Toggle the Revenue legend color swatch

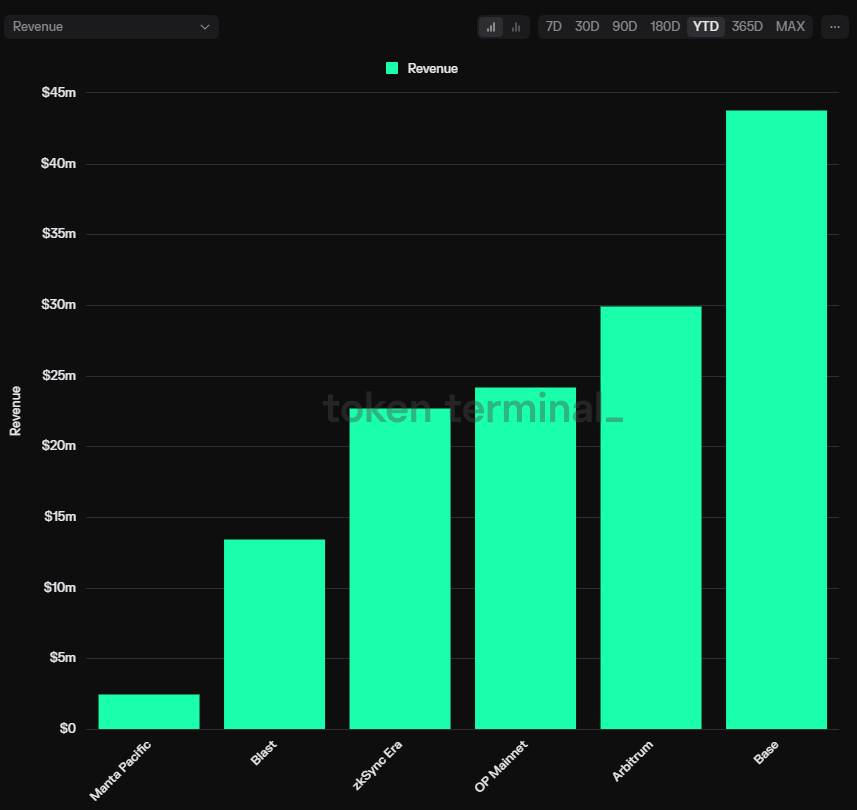click(x=392, y=68)
